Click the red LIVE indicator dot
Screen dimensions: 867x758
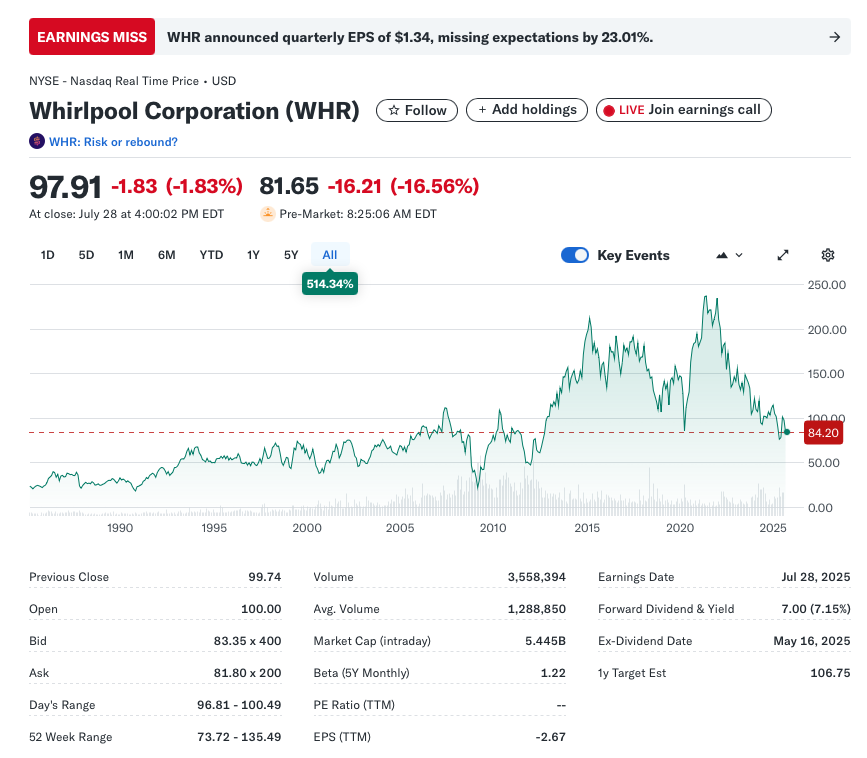[x=608, y=110]
